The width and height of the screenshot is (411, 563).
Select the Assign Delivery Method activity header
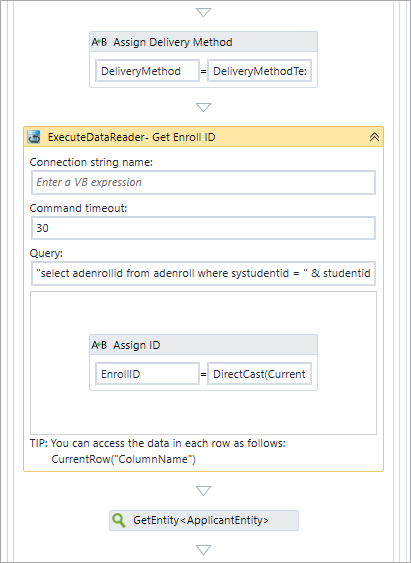coord(204,42)
